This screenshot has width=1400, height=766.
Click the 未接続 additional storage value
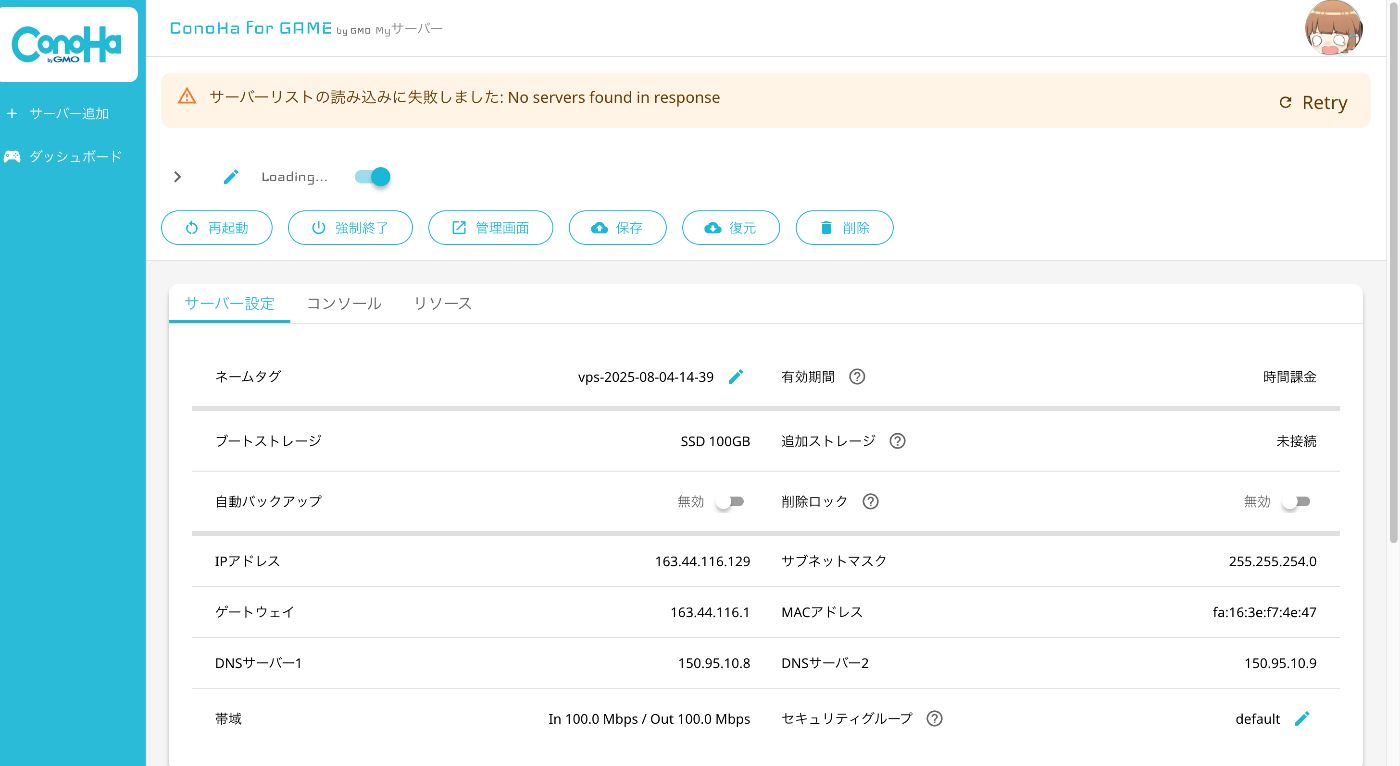pyautogui.click(x=1296, y=441)
